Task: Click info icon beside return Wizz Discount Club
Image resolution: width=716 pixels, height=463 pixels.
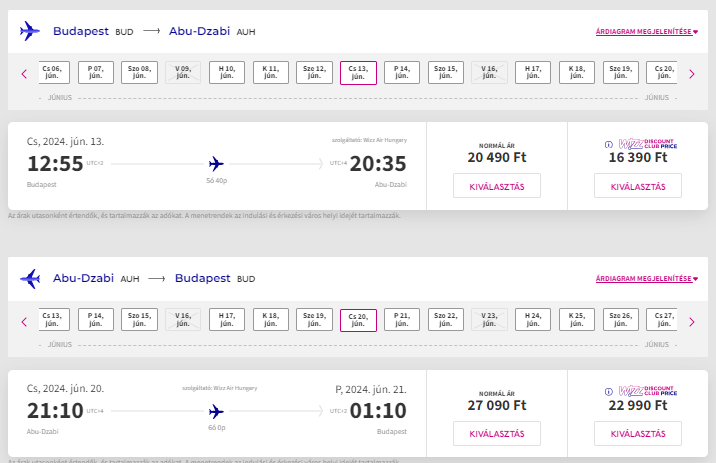Action: (x=609, y=391)
